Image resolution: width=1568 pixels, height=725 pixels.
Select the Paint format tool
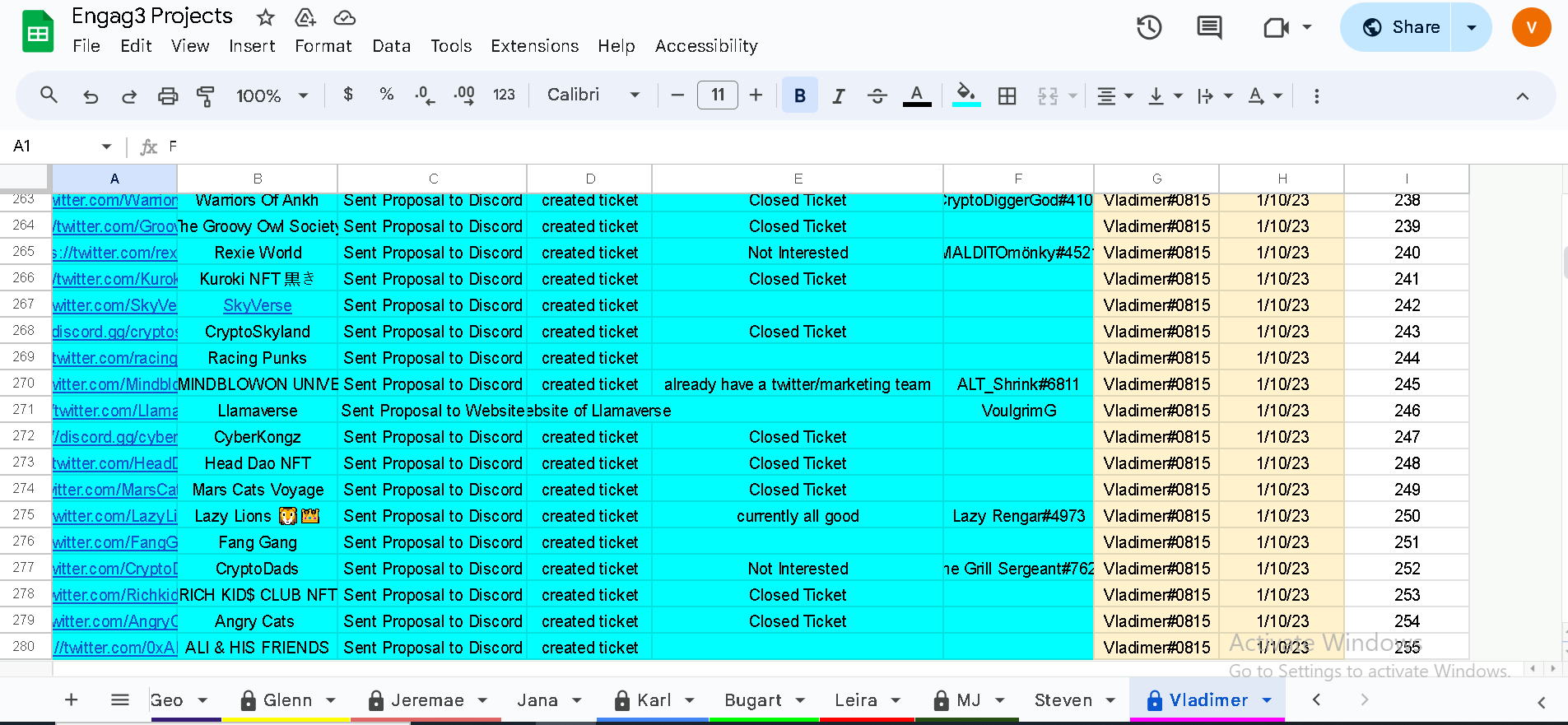[x=206, y=96]
